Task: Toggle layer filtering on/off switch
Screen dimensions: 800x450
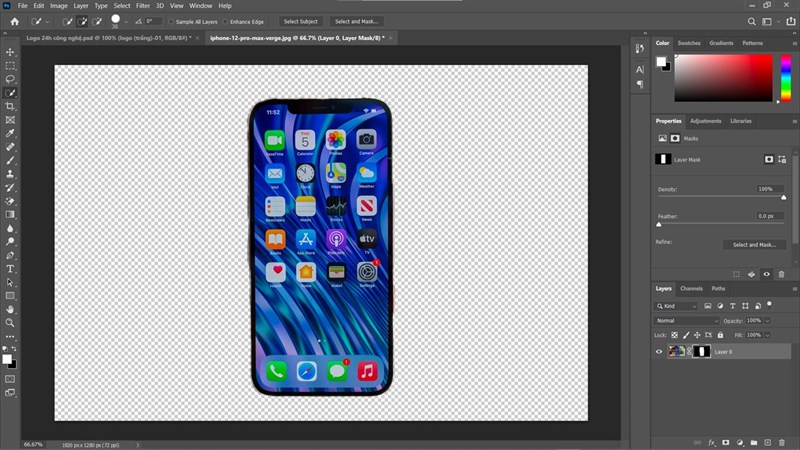Action: click(769, 305)
